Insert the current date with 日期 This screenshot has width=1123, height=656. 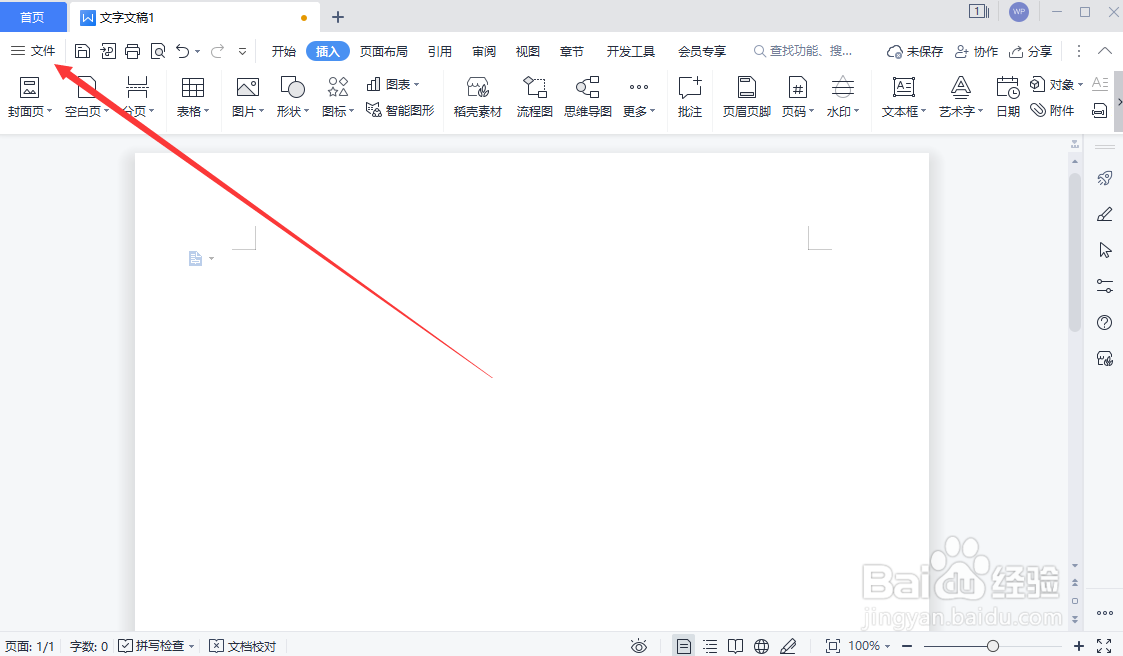coord(1007,96)
